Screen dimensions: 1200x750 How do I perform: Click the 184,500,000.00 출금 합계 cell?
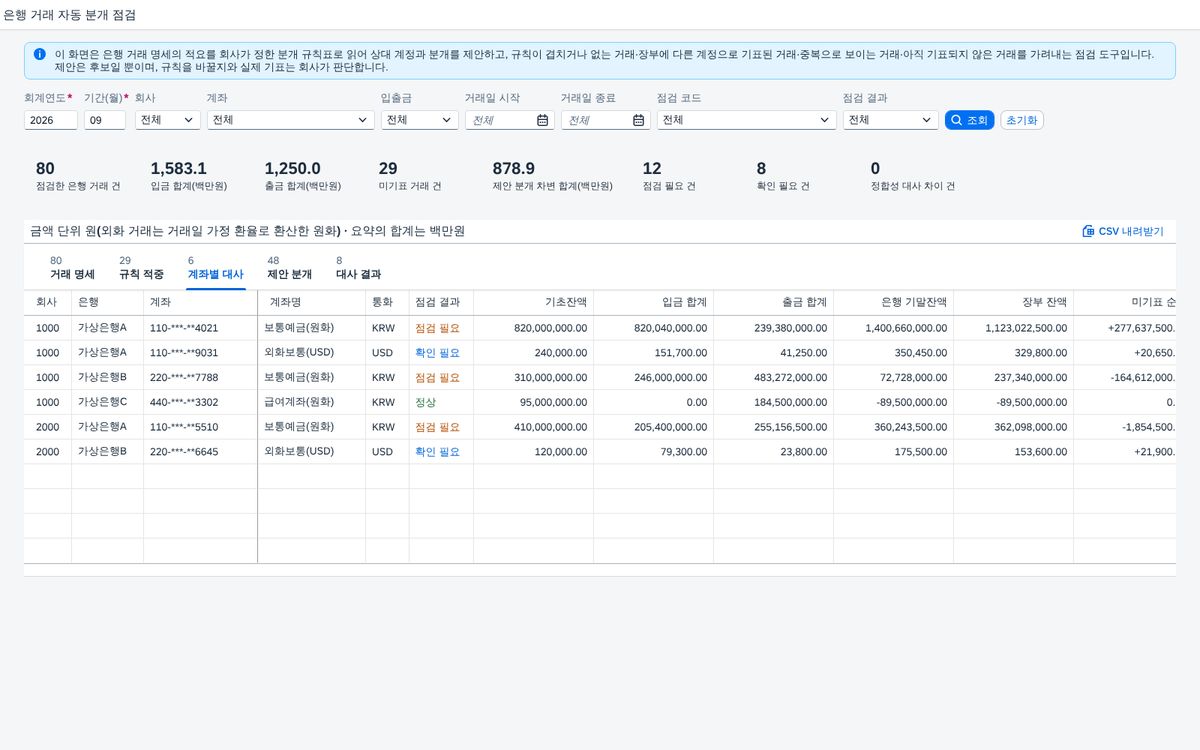point(773,402)
